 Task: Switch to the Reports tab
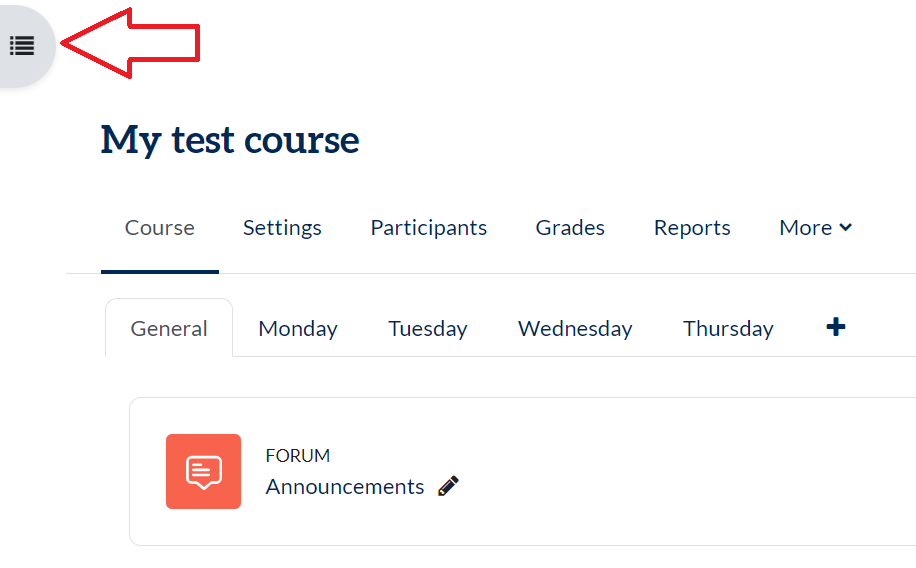[x=692, y=228]
